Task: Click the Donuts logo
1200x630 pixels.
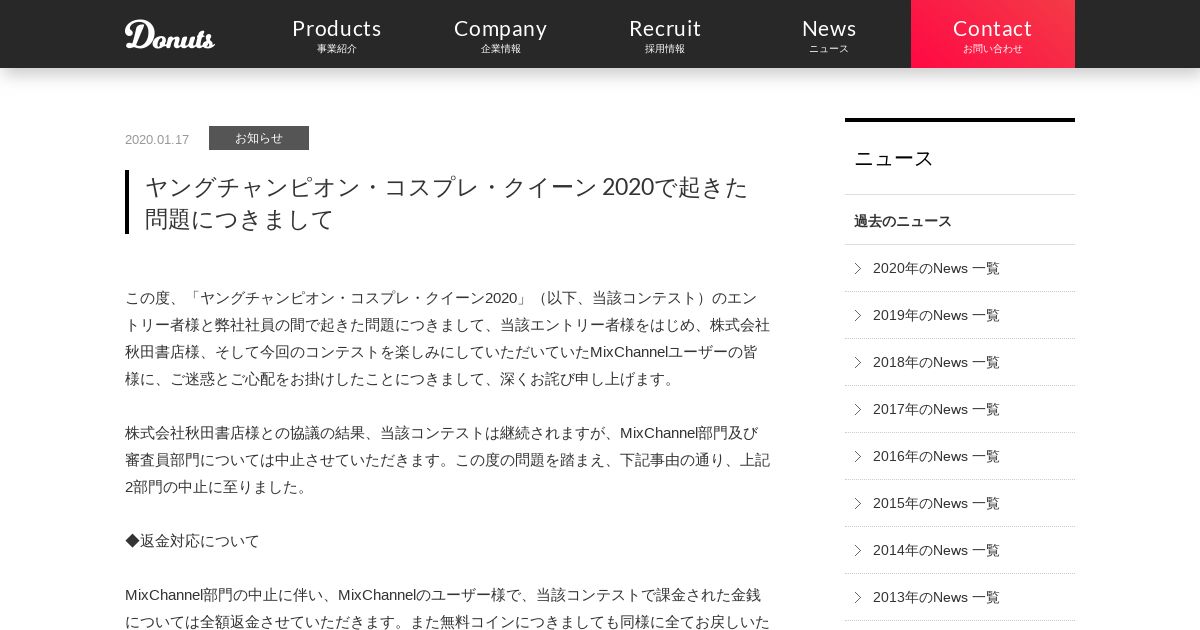Action: click(x=170, y=34)
